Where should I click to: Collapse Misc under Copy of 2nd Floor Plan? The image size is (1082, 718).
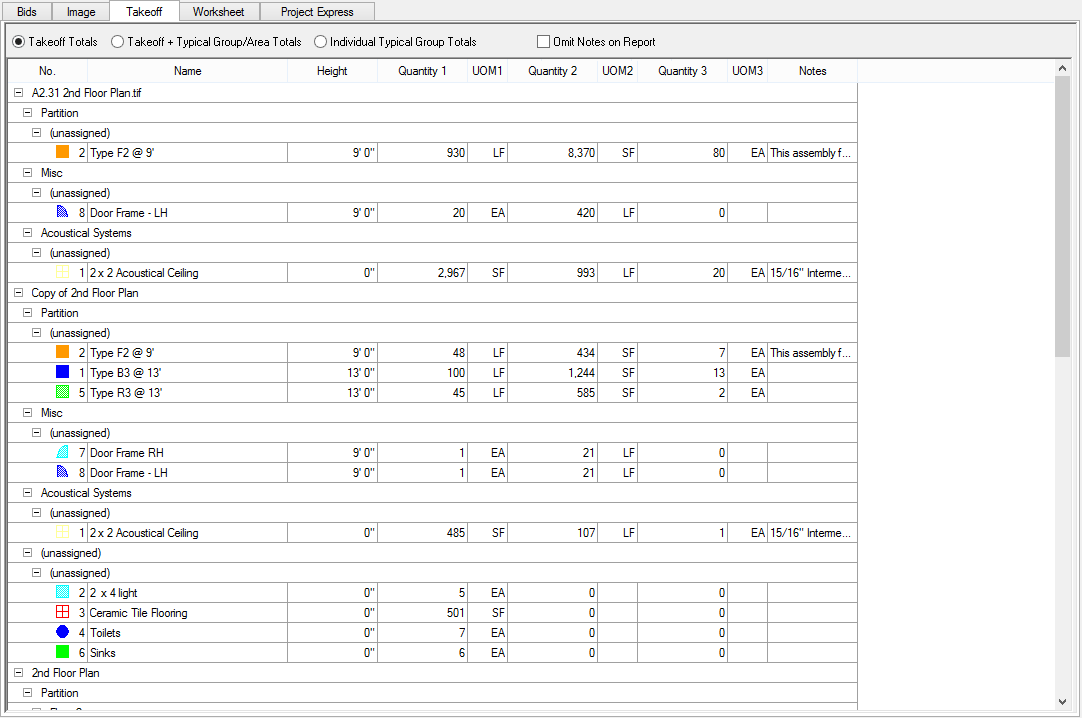28,412
